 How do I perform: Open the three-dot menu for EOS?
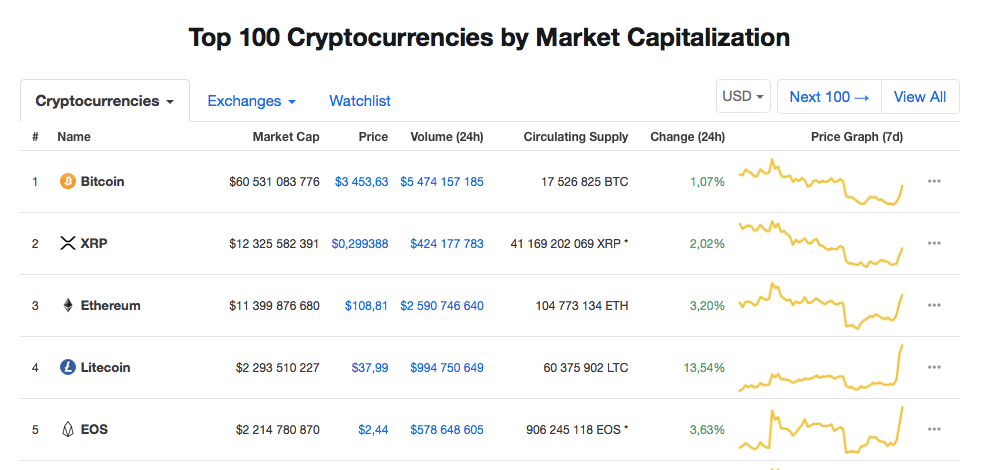coord(934,430)
